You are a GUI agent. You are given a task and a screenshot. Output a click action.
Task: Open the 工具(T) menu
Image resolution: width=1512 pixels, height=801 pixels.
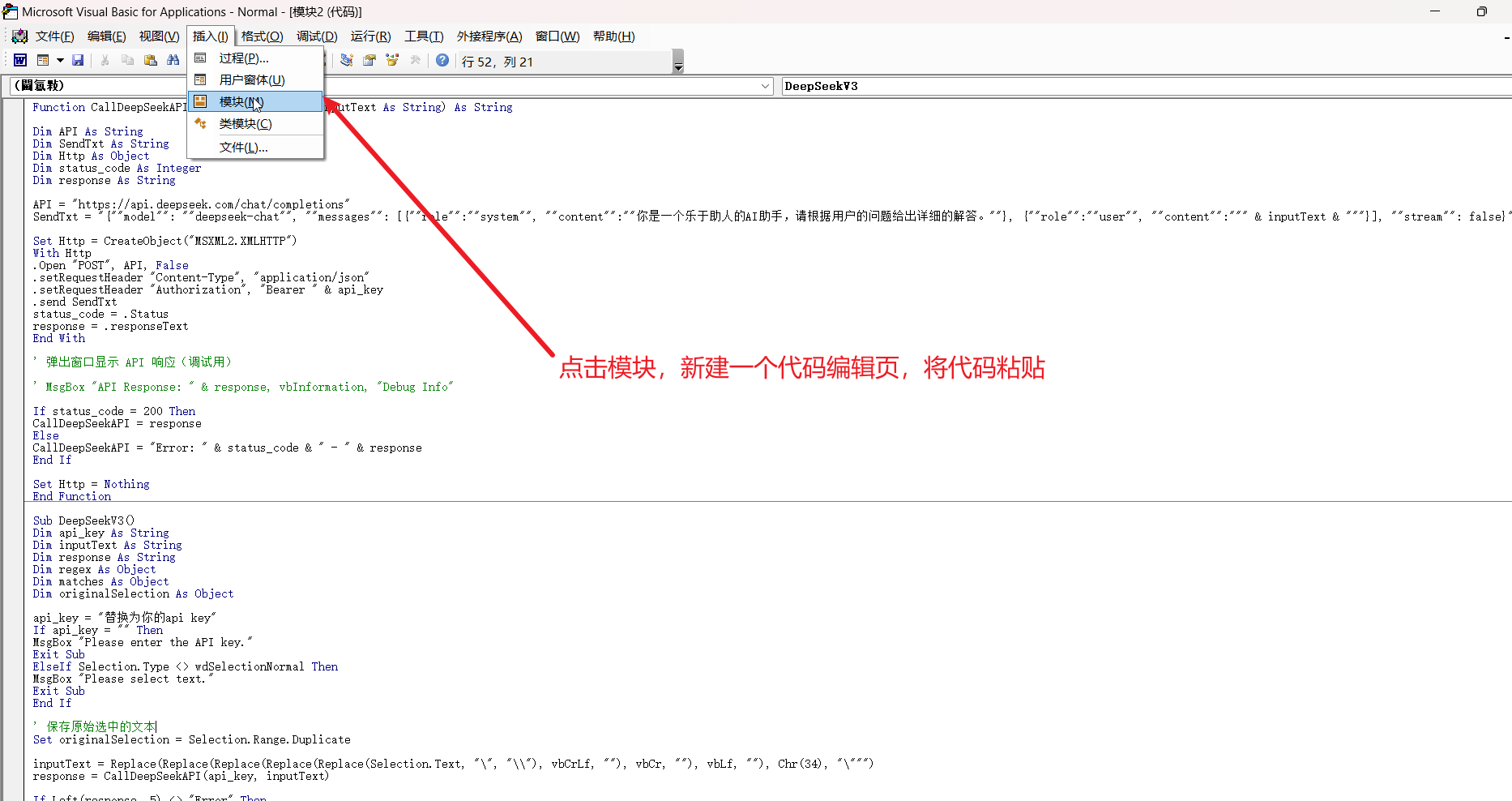tap(424, 36)
